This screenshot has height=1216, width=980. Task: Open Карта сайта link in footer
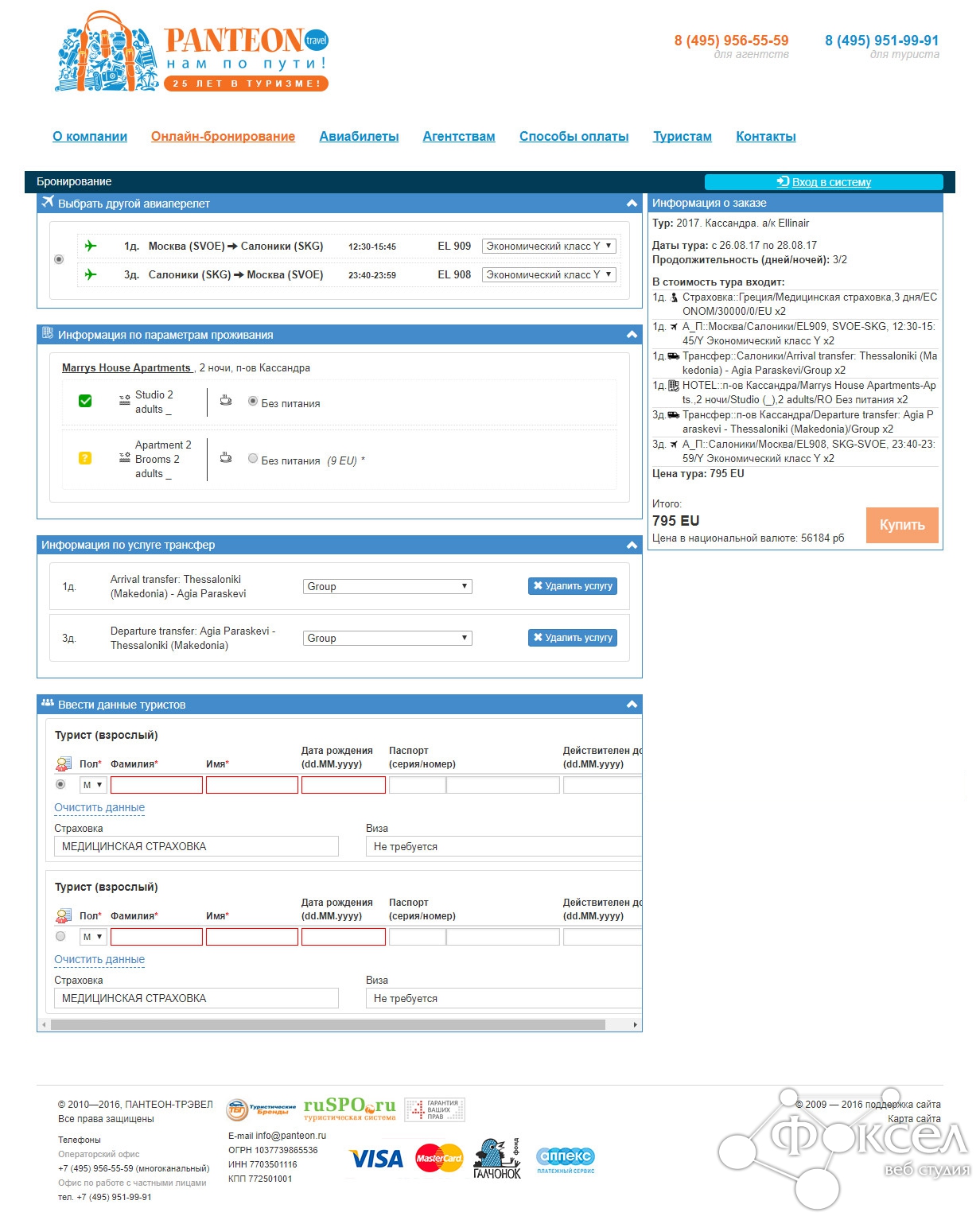click(914, 1119)
